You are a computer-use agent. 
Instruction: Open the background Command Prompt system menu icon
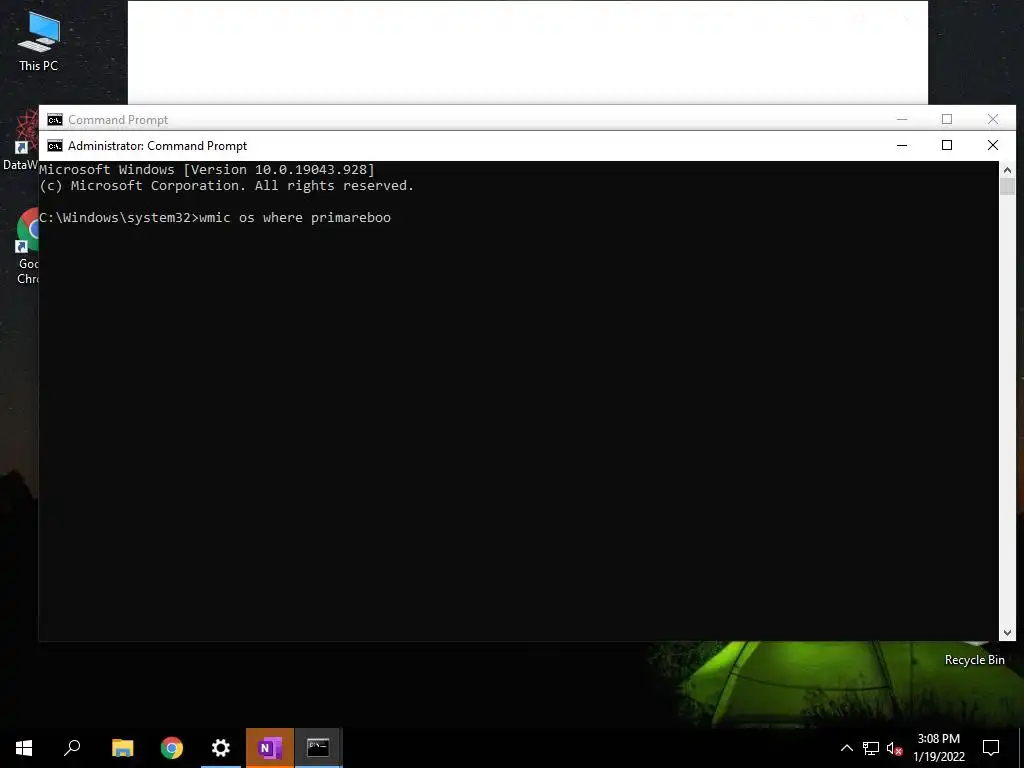click(x=55, y=120)
